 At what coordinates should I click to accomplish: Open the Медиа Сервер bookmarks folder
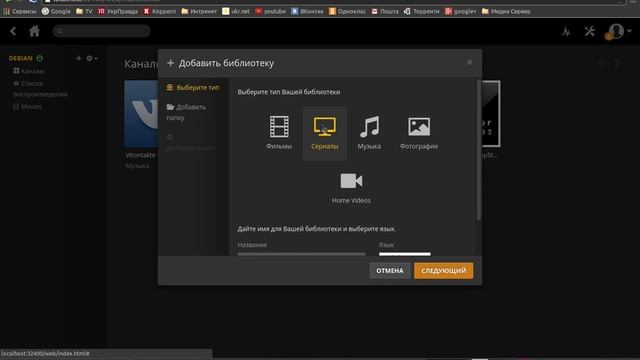click(506, 11)
